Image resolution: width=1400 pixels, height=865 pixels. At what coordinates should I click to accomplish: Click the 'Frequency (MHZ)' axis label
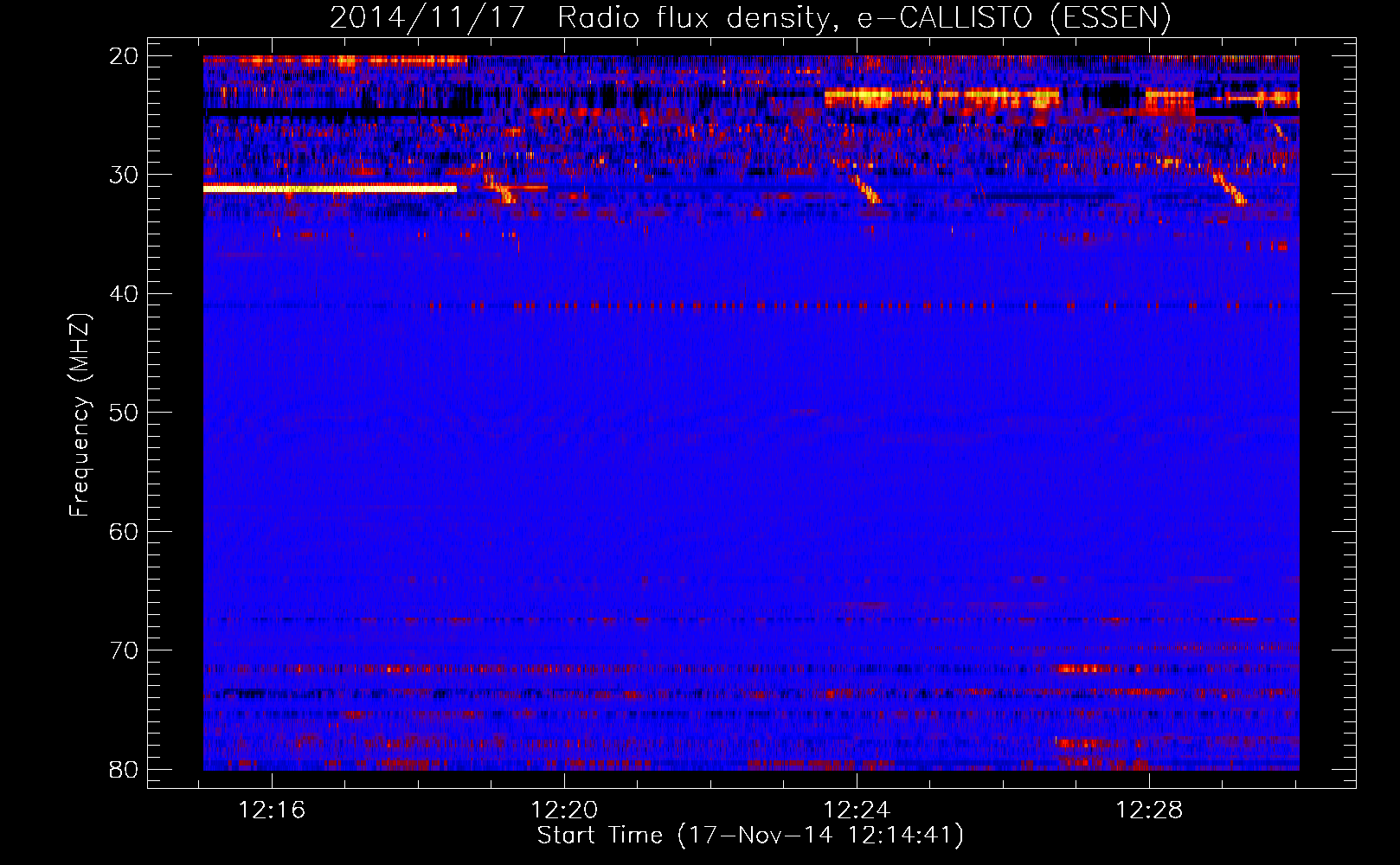click(x=80, y=415)
